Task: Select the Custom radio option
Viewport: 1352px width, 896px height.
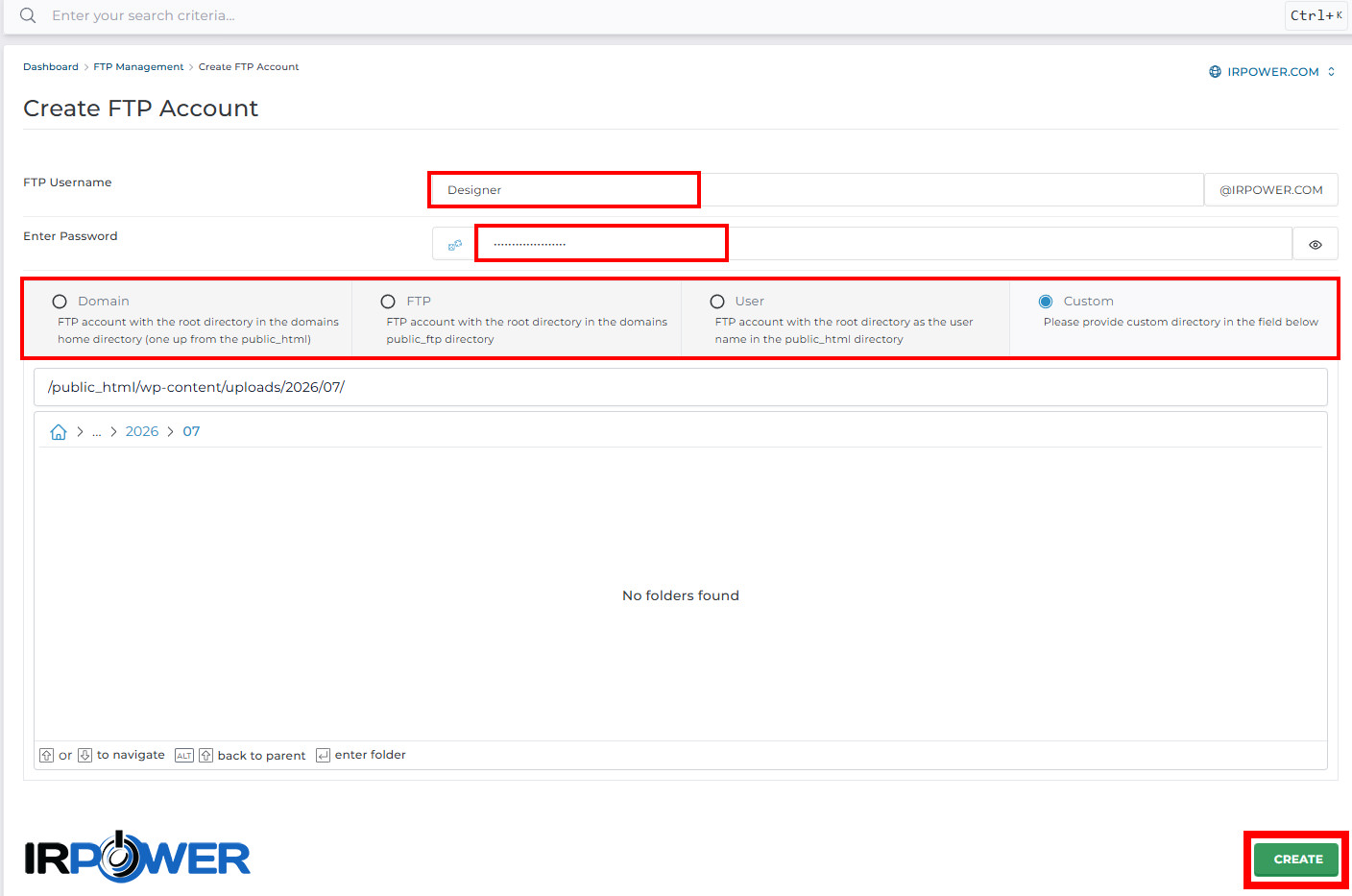Action: (x=1046, y=302)
